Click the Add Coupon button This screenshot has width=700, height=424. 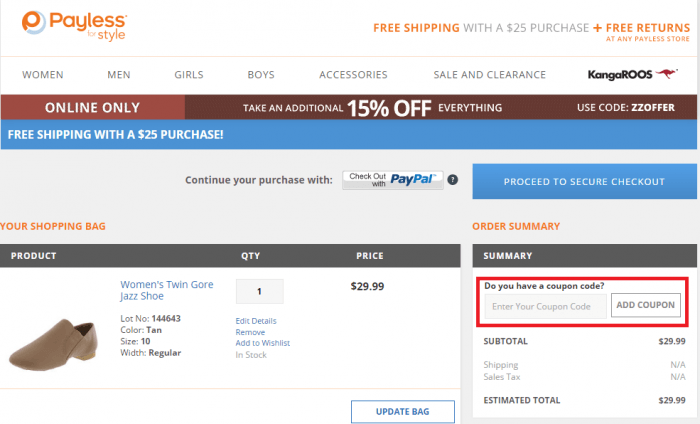[646, 305]
